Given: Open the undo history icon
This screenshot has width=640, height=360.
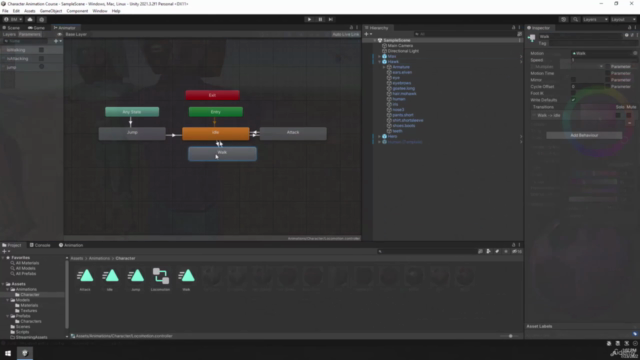Looking at the screenshot, I should [564, 19].
